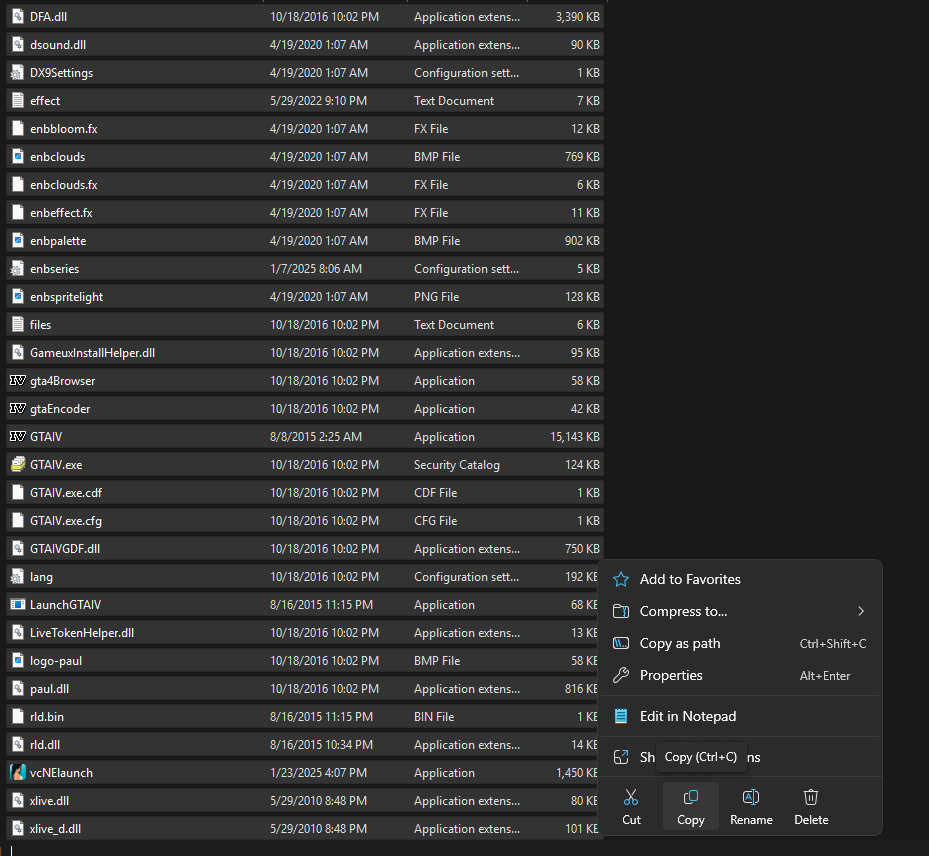Select the enbeffect.fx file name

point(61,213)
